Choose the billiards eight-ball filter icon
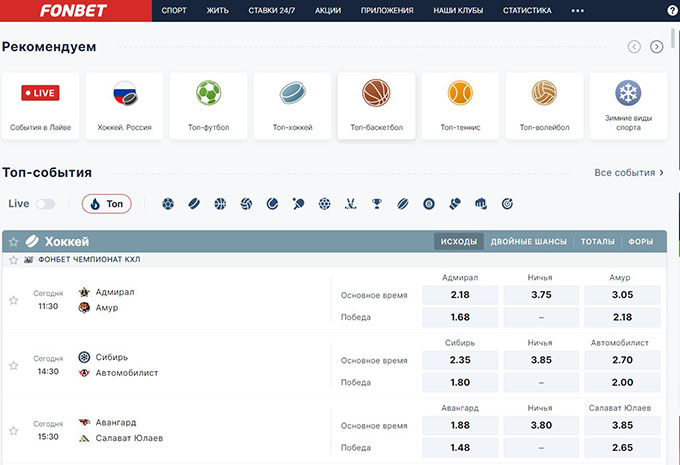The image size is (680, 465). pos(429,203)
